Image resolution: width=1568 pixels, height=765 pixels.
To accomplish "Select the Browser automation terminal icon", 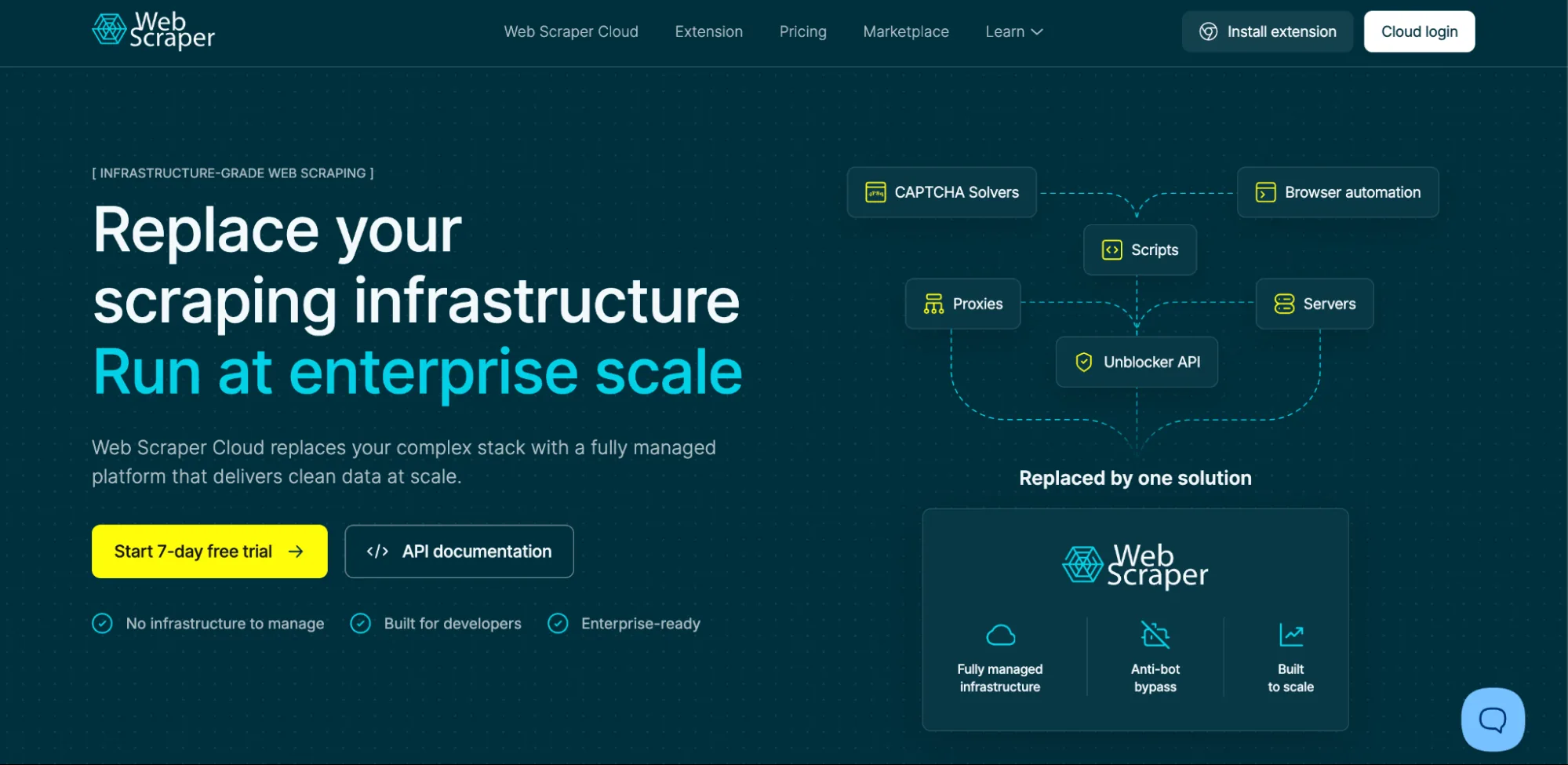I will [x=1265, y=192].
